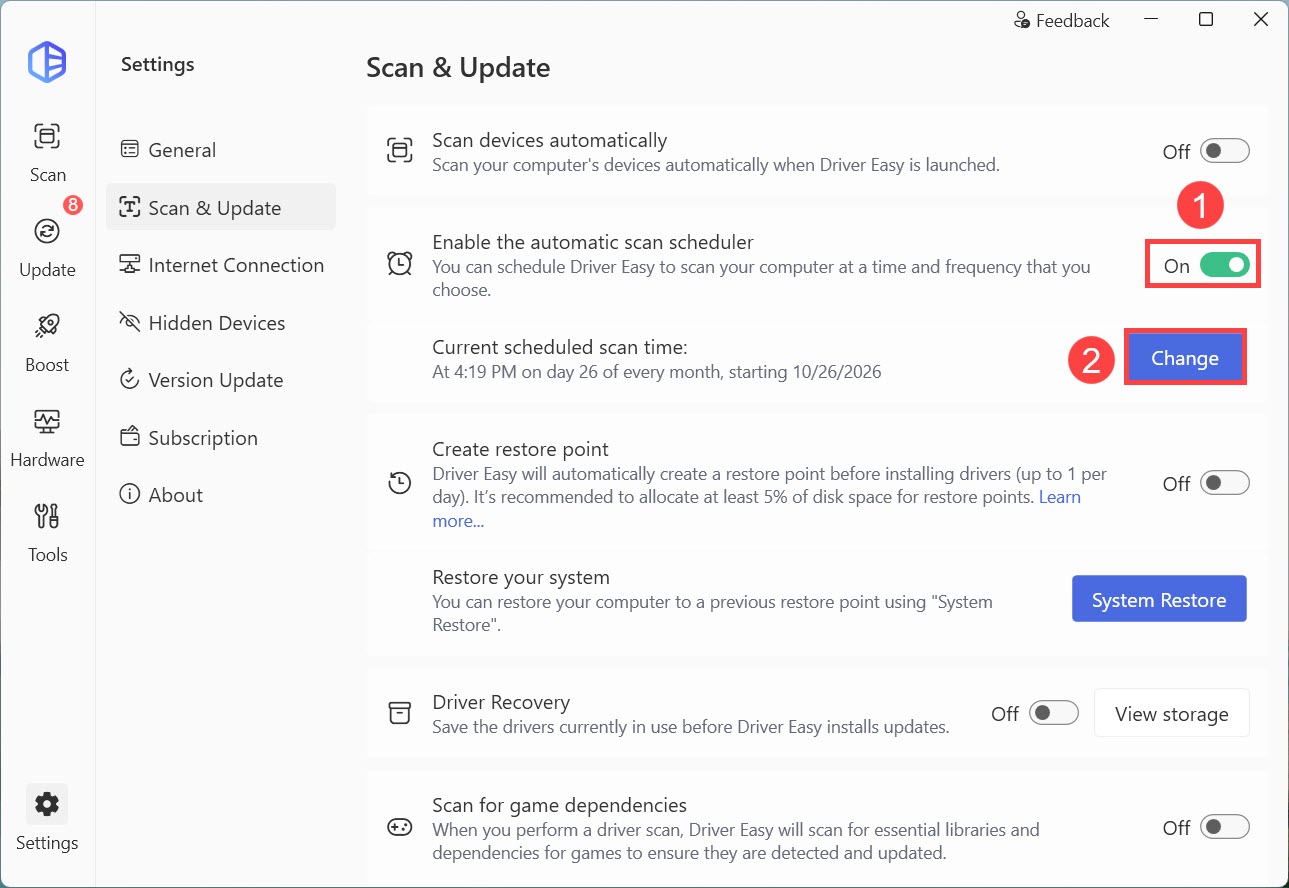The height and width of the screenshot is (888, 1289).
Task: Enable Scan for game dependencies switch
Action: tap(1225, 827)
